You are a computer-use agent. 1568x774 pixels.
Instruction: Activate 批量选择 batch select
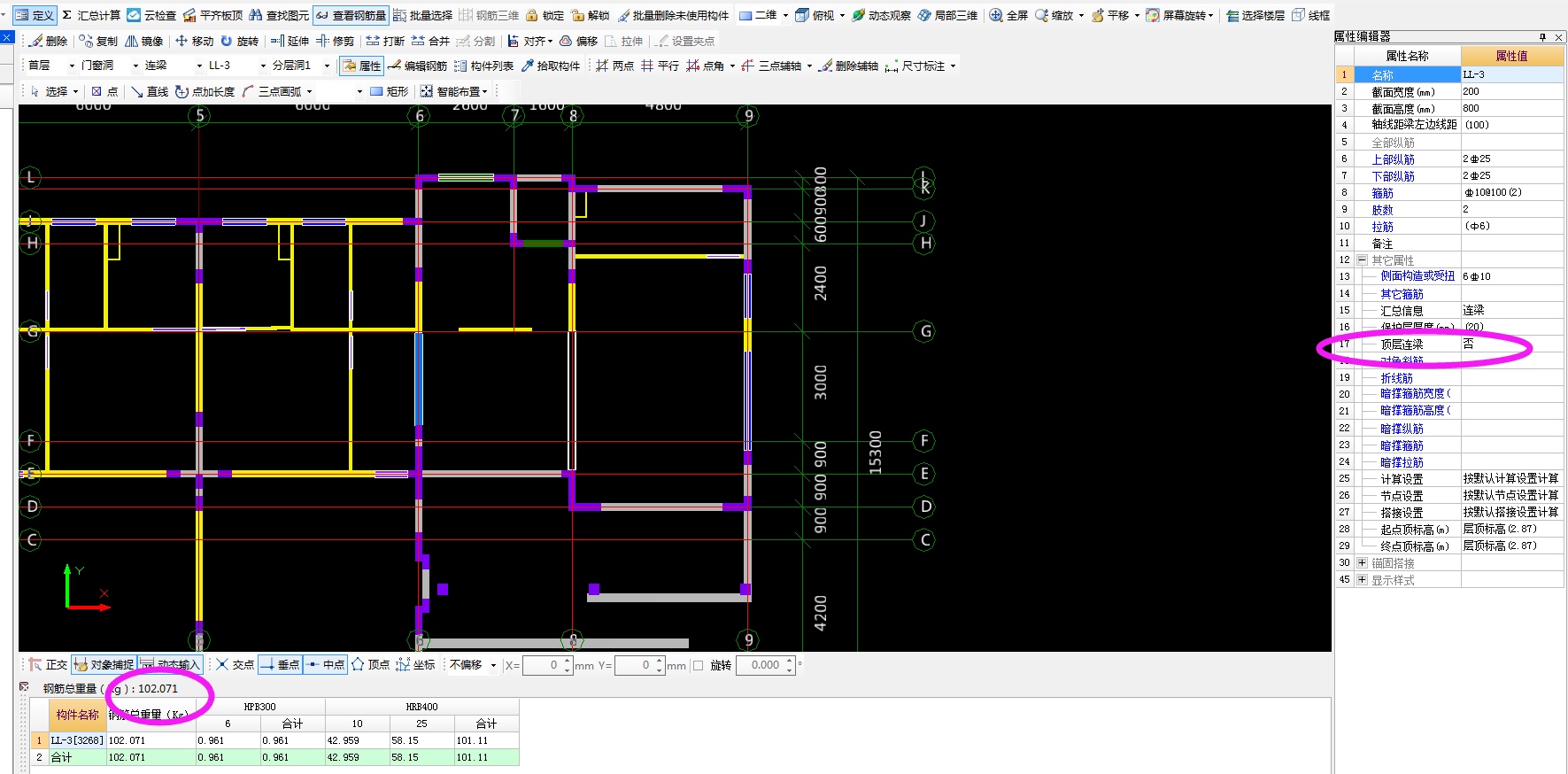click(422, 15)
